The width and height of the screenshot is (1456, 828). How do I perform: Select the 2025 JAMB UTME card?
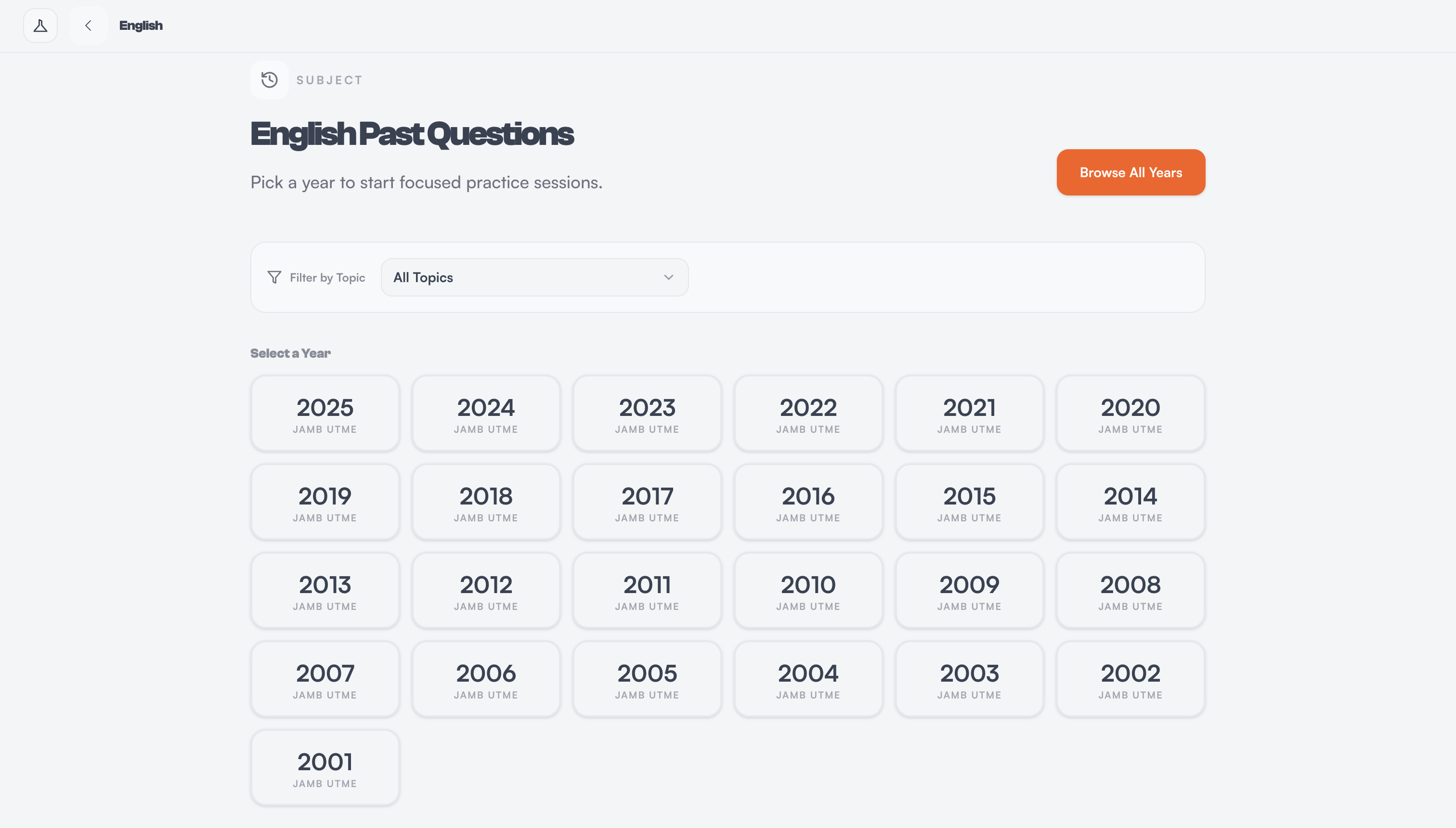tap(325, 414)
